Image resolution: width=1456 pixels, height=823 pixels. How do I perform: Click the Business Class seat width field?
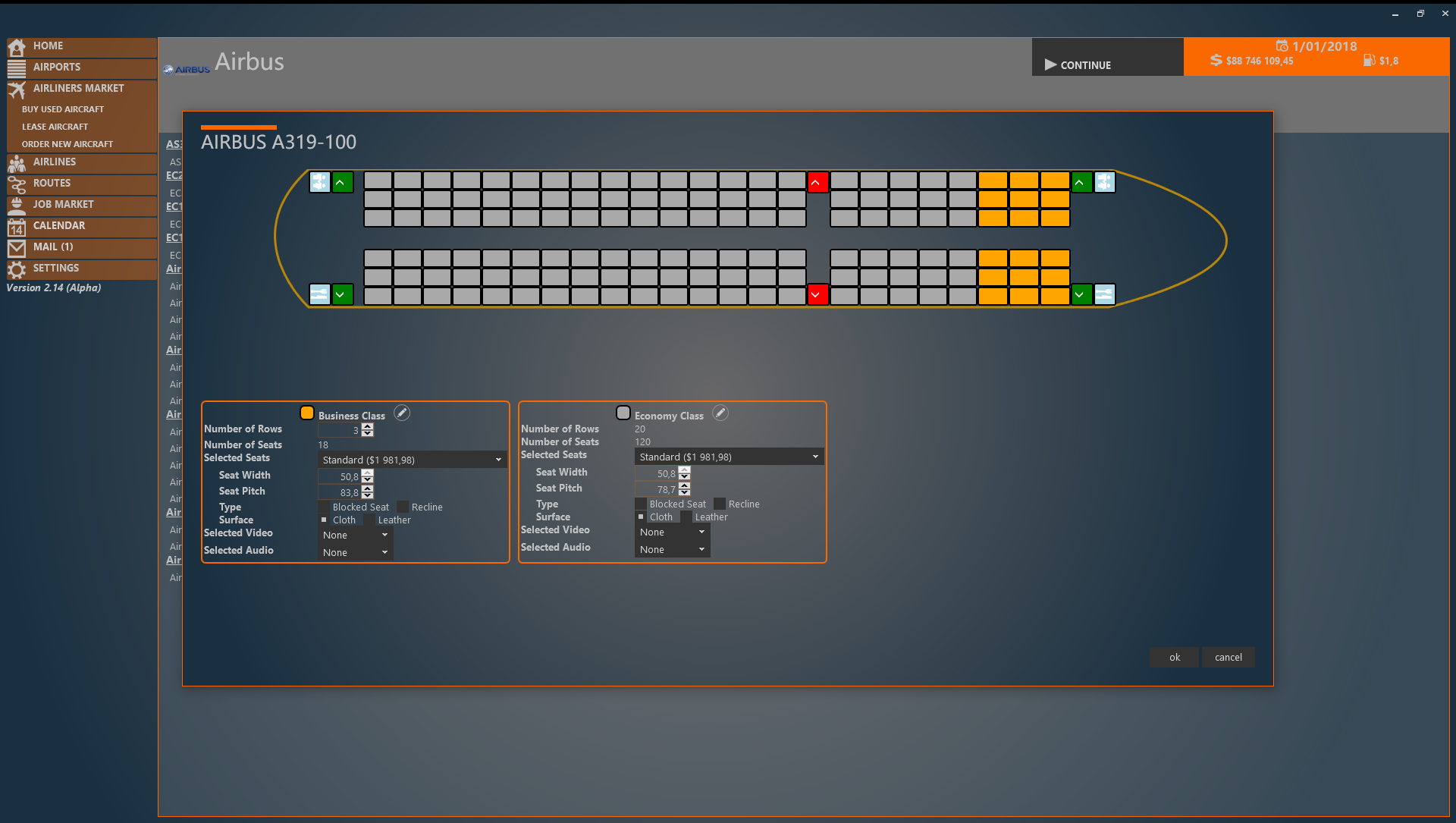340,476
